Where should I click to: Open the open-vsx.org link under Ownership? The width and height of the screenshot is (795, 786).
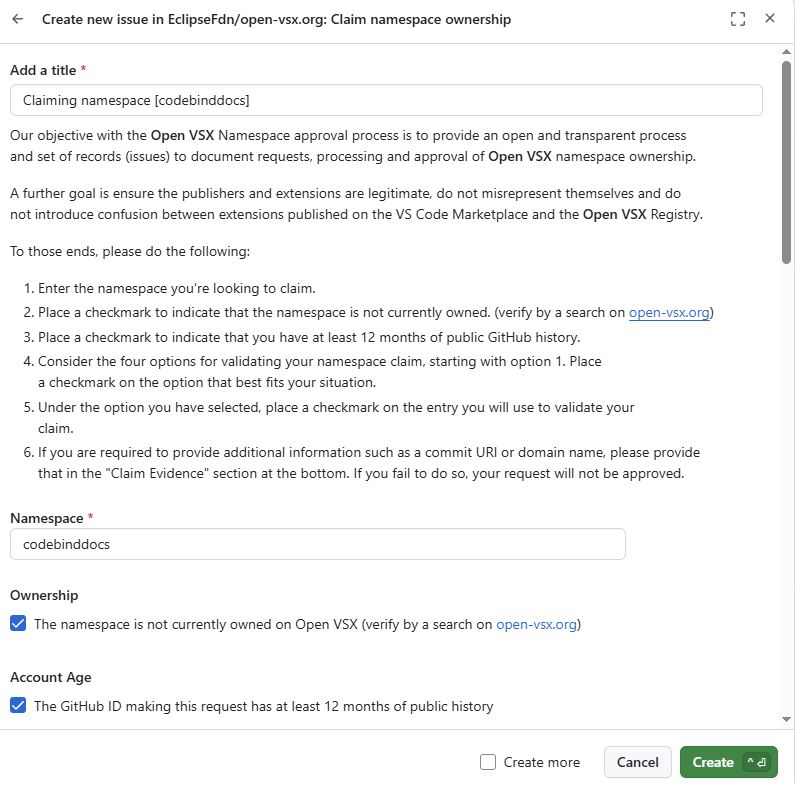click(536, 624)
